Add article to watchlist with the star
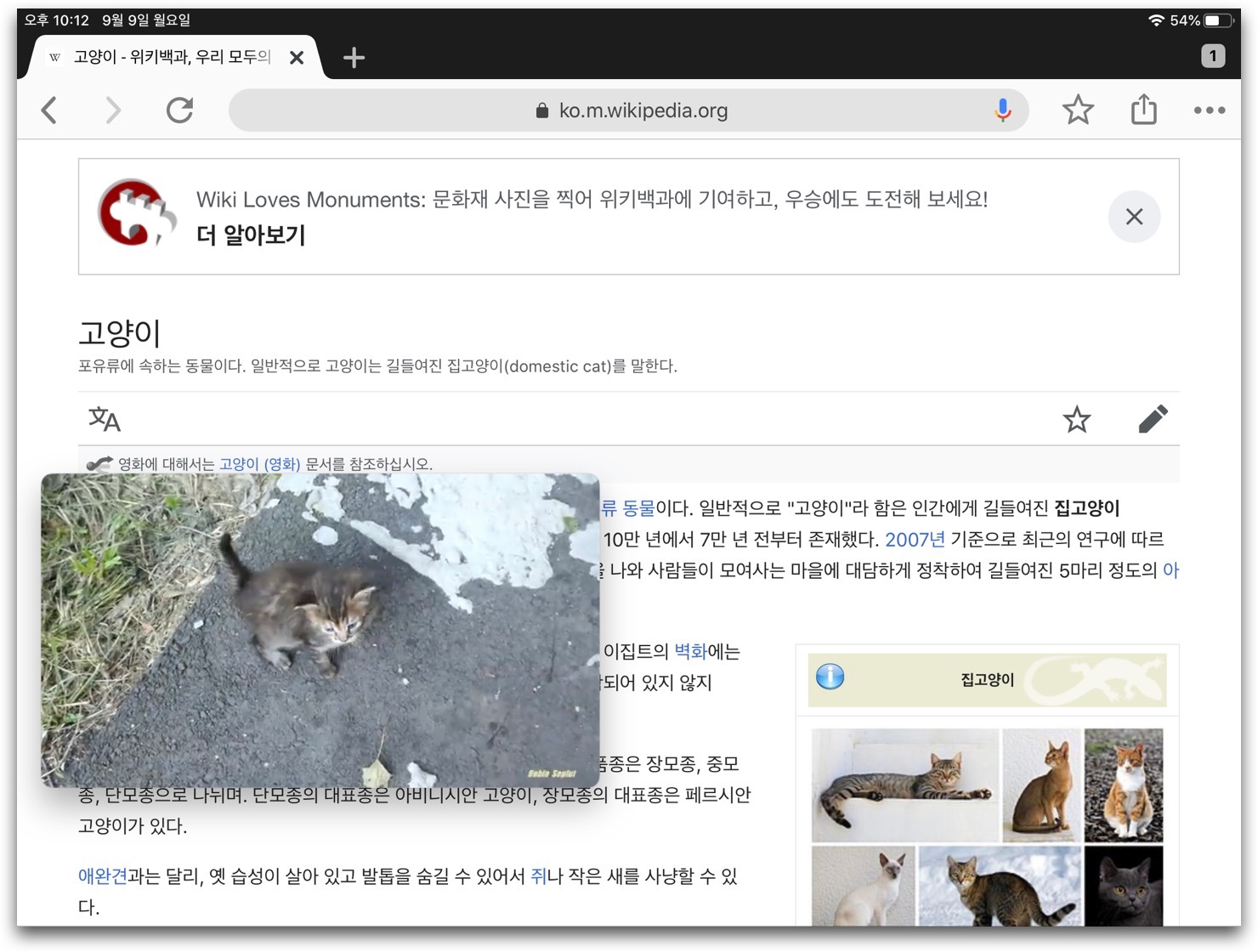The image size is (1258, 952). tap(1077, 419)
